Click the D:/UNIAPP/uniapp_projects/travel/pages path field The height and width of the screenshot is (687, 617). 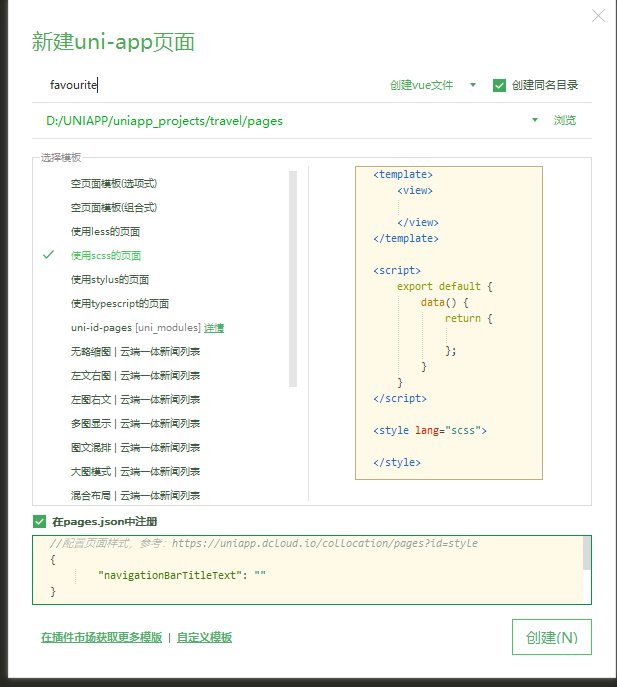click(x=280, y=120)
